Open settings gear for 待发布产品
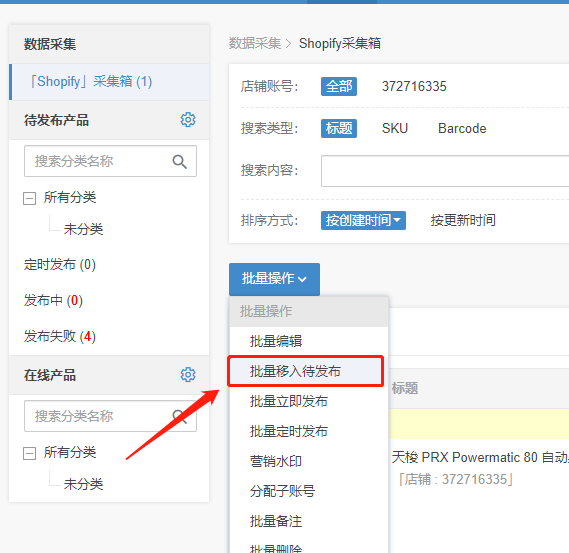Viewport: 569px width, 553px height. pyautogui.click(x=188, y=120)
